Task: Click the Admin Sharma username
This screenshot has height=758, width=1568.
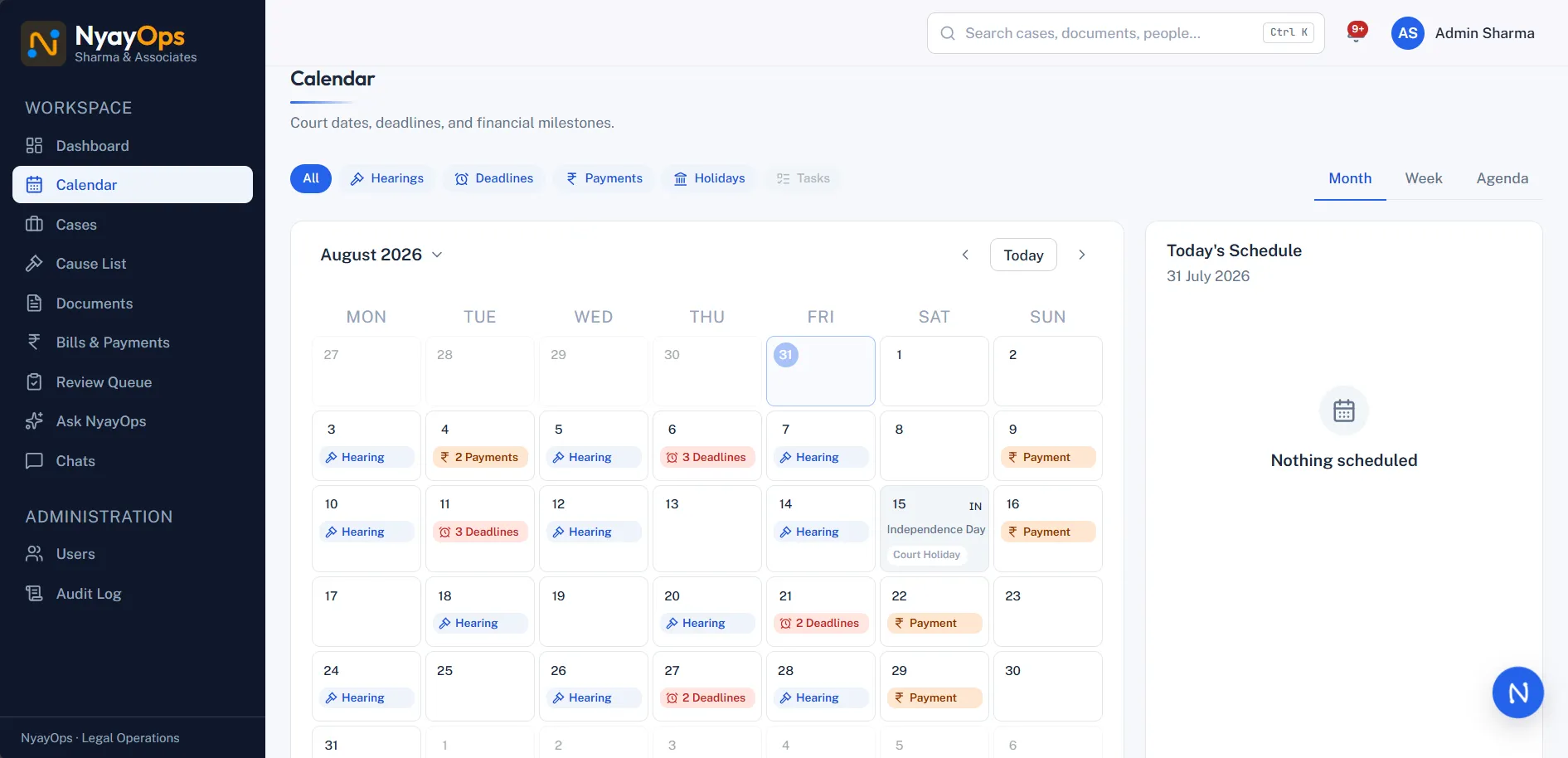Action: point(1484,33)
